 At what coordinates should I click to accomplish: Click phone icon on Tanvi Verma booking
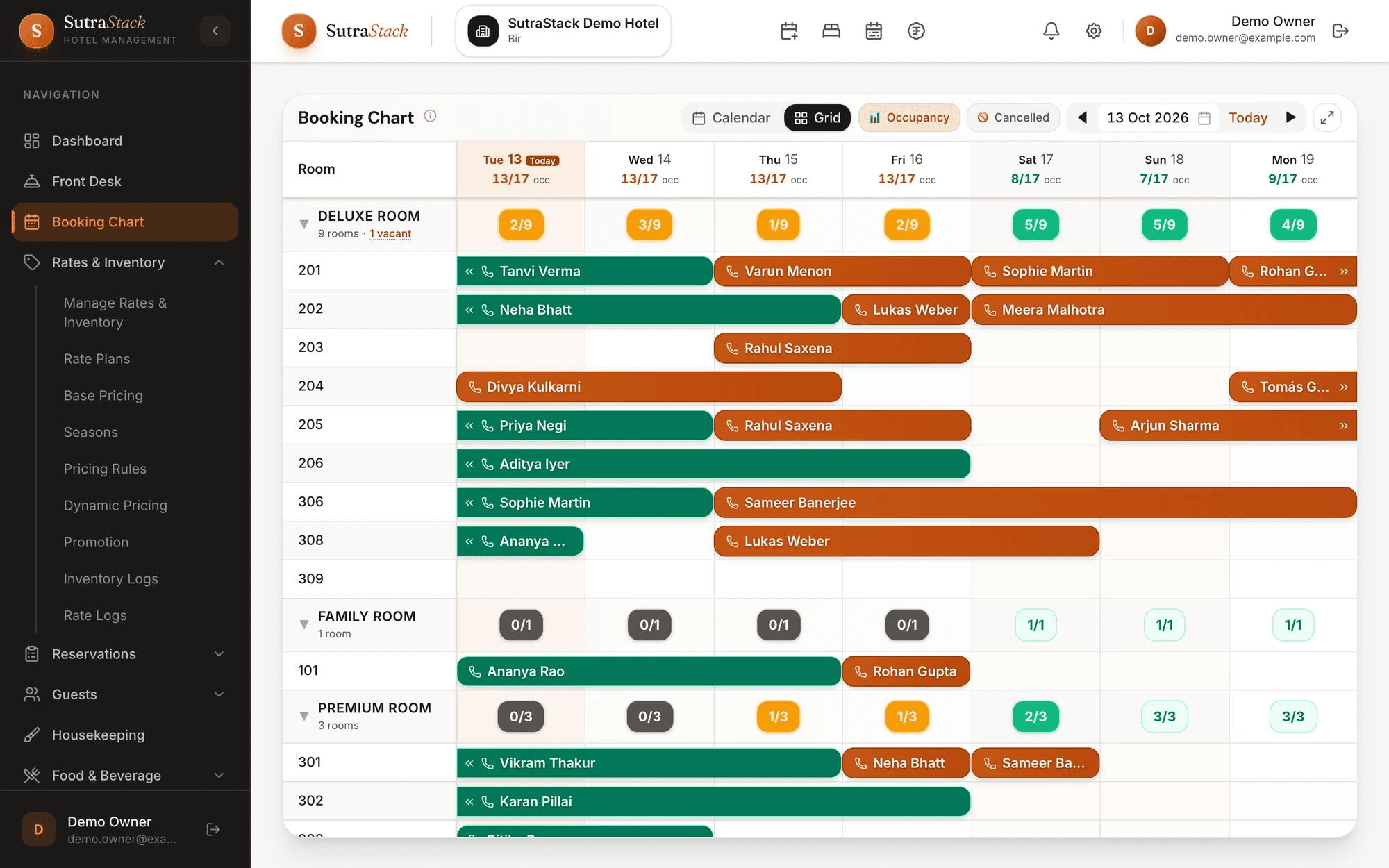click(488, 272)
